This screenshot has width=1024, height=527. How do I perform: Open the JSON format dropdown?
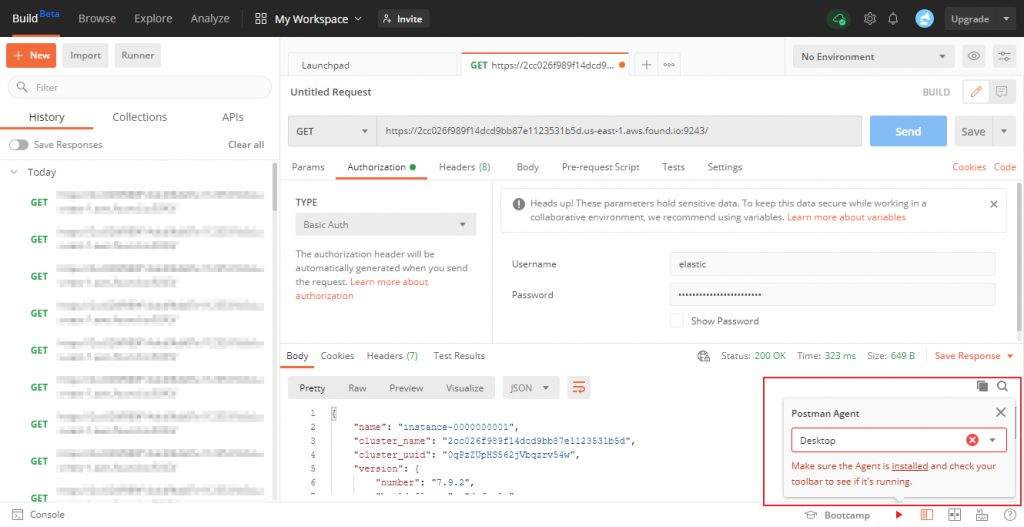tap(530, 388)
